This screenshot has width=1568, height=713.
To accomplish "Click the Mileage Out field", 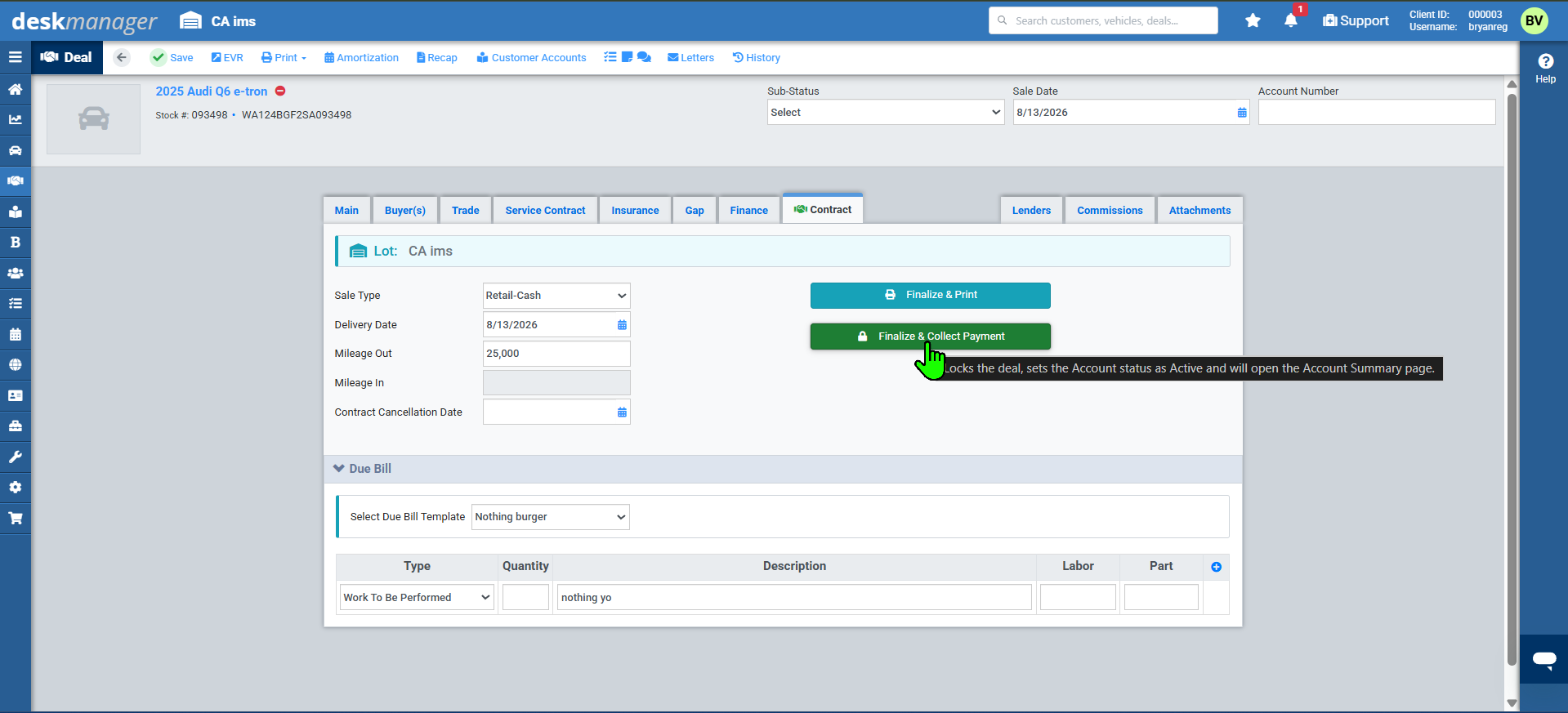I will pyautogui.click(x=556, y=354).
